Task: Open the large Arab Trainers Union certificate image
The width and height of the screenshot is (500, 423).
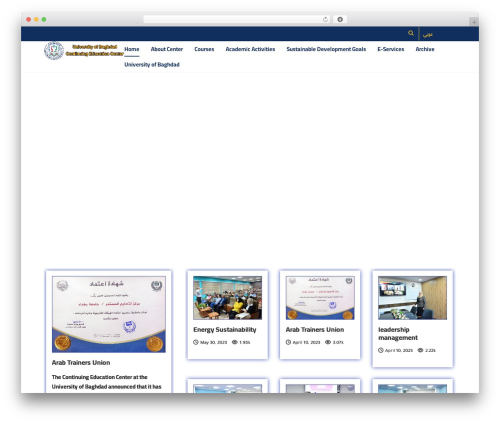Action: coord(109,314)
